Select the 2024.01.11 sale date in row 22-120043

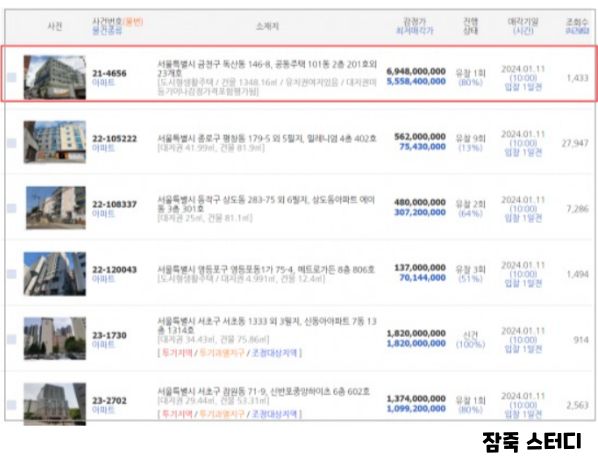523,265
